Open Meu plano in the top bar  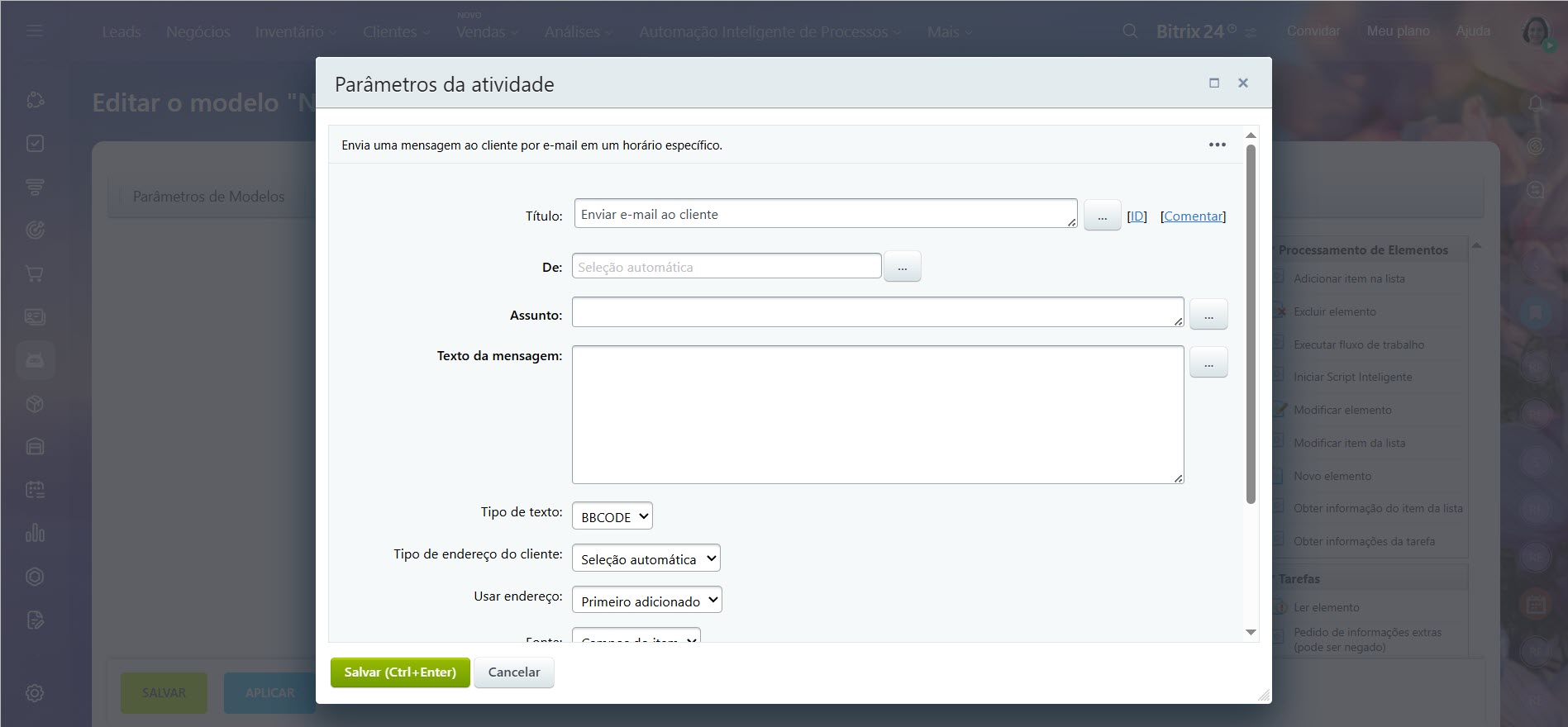pos(1398,31)
